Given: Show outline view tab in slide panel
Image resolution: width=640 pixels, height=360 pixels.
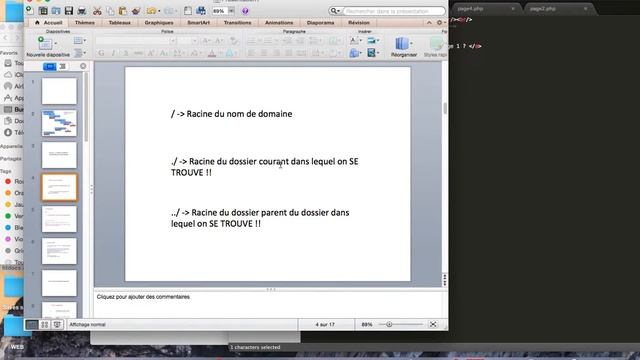Looking at the screenshot, I should [x=62, y=66].
